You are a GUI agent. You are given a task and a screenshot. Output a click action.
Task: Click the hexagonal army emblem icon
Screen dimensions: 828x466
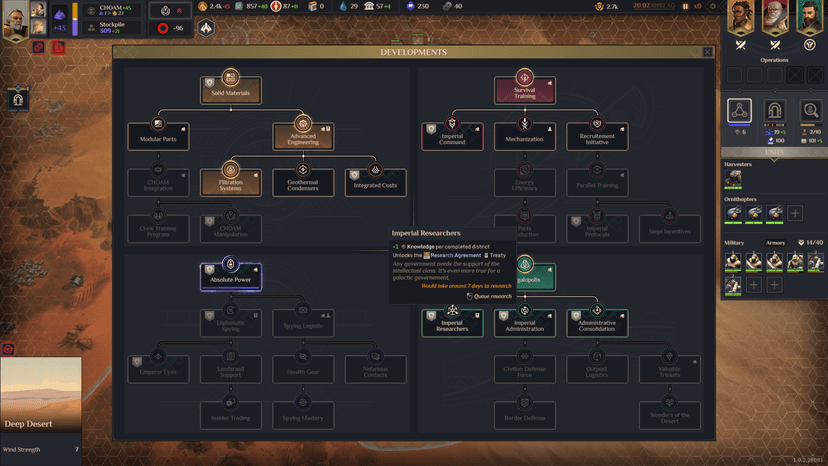point(206,27)
